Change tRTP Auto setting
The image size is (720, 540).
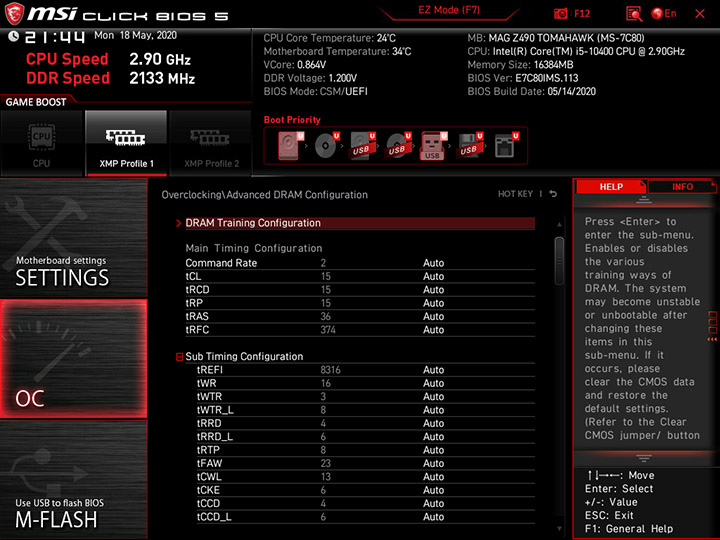click(433, 450)
